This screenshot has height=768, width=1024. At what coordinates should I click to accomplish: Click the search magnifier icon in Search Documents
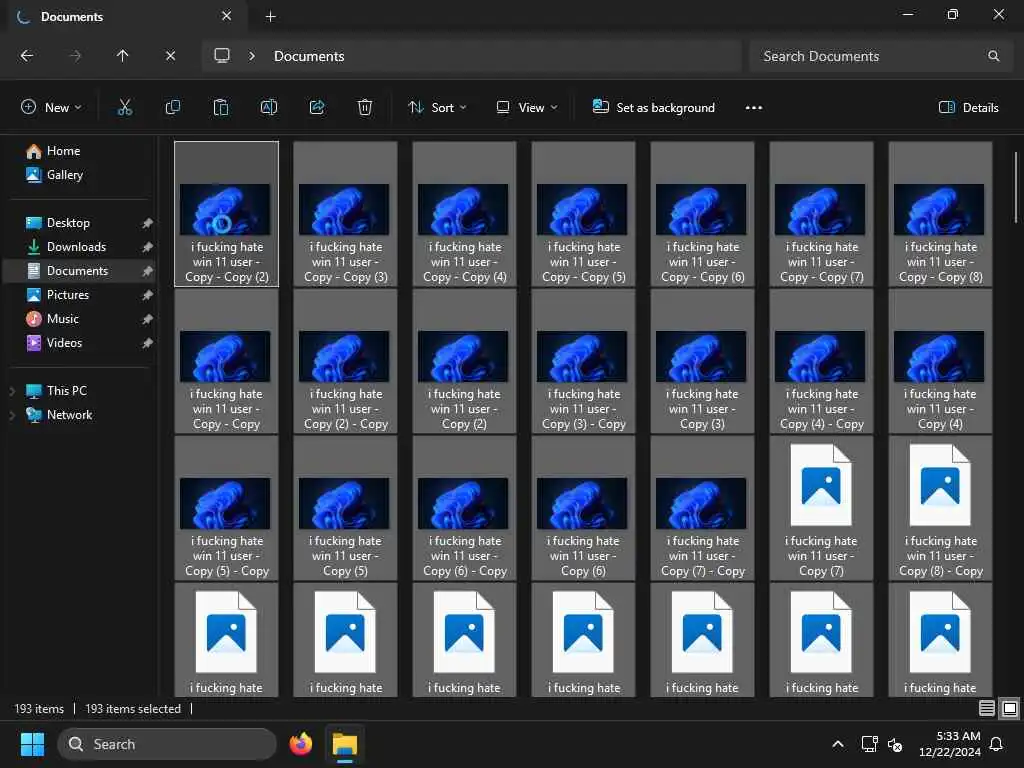[x=993, y=56]
